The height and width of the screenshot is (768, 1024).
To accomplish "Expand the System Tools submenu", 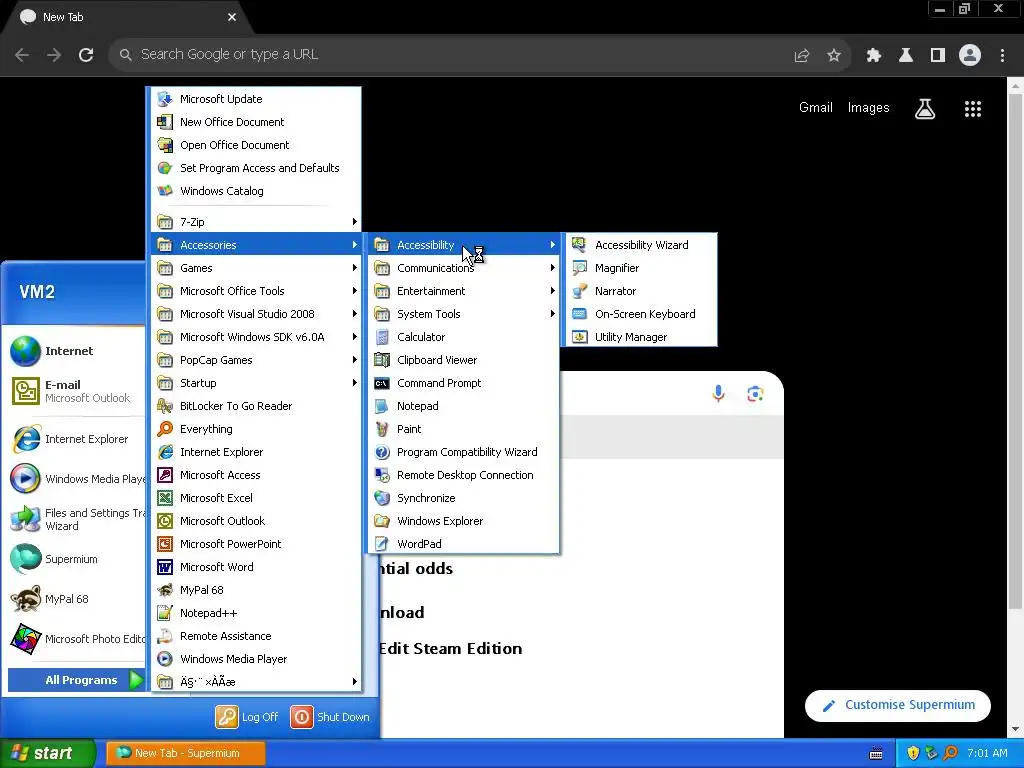I will point(464,314).
